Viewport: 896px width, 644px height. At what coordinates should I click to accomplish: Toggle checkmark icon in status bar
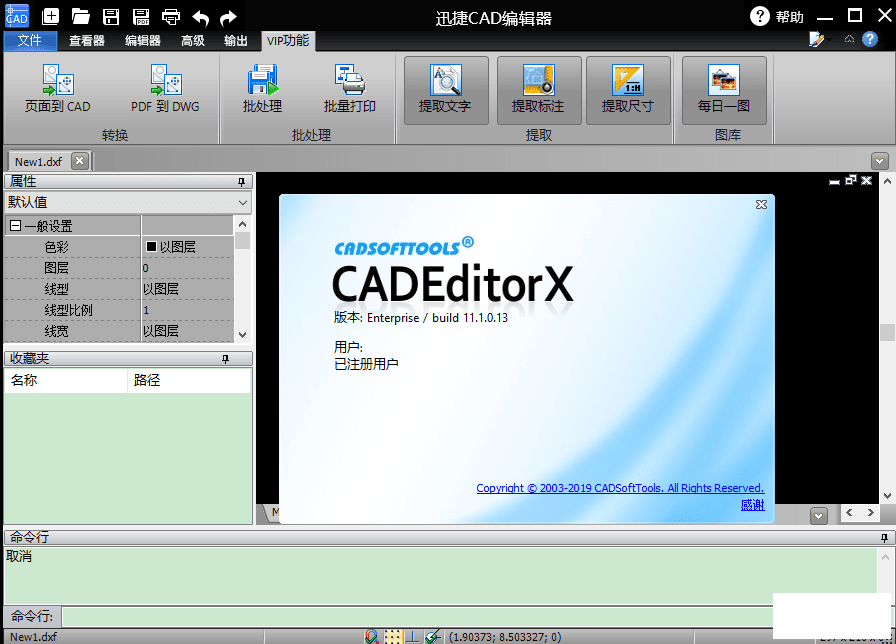(433, 636)
